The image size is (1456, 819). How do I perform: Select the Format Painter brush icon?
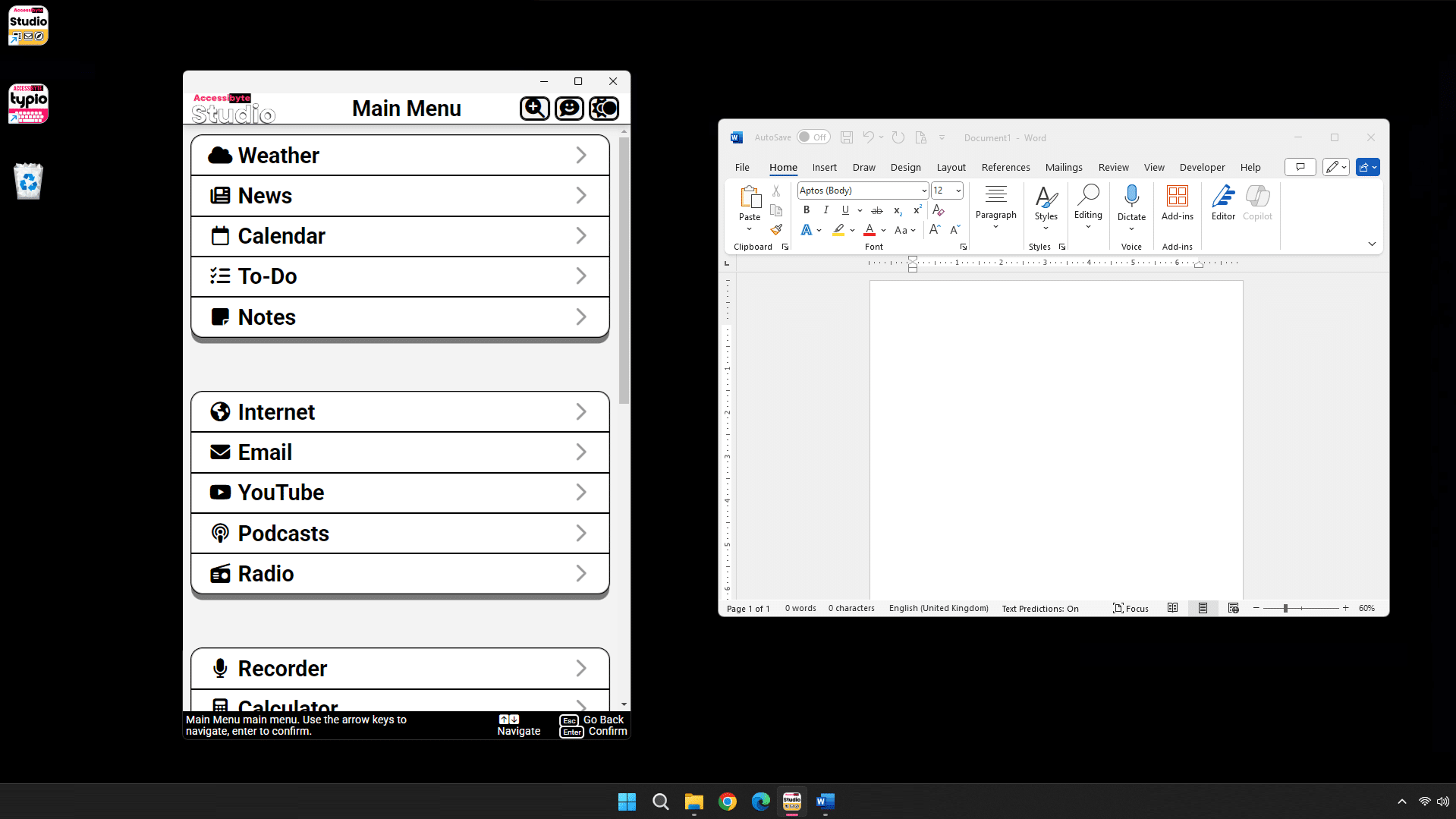(x=776, y=229)
